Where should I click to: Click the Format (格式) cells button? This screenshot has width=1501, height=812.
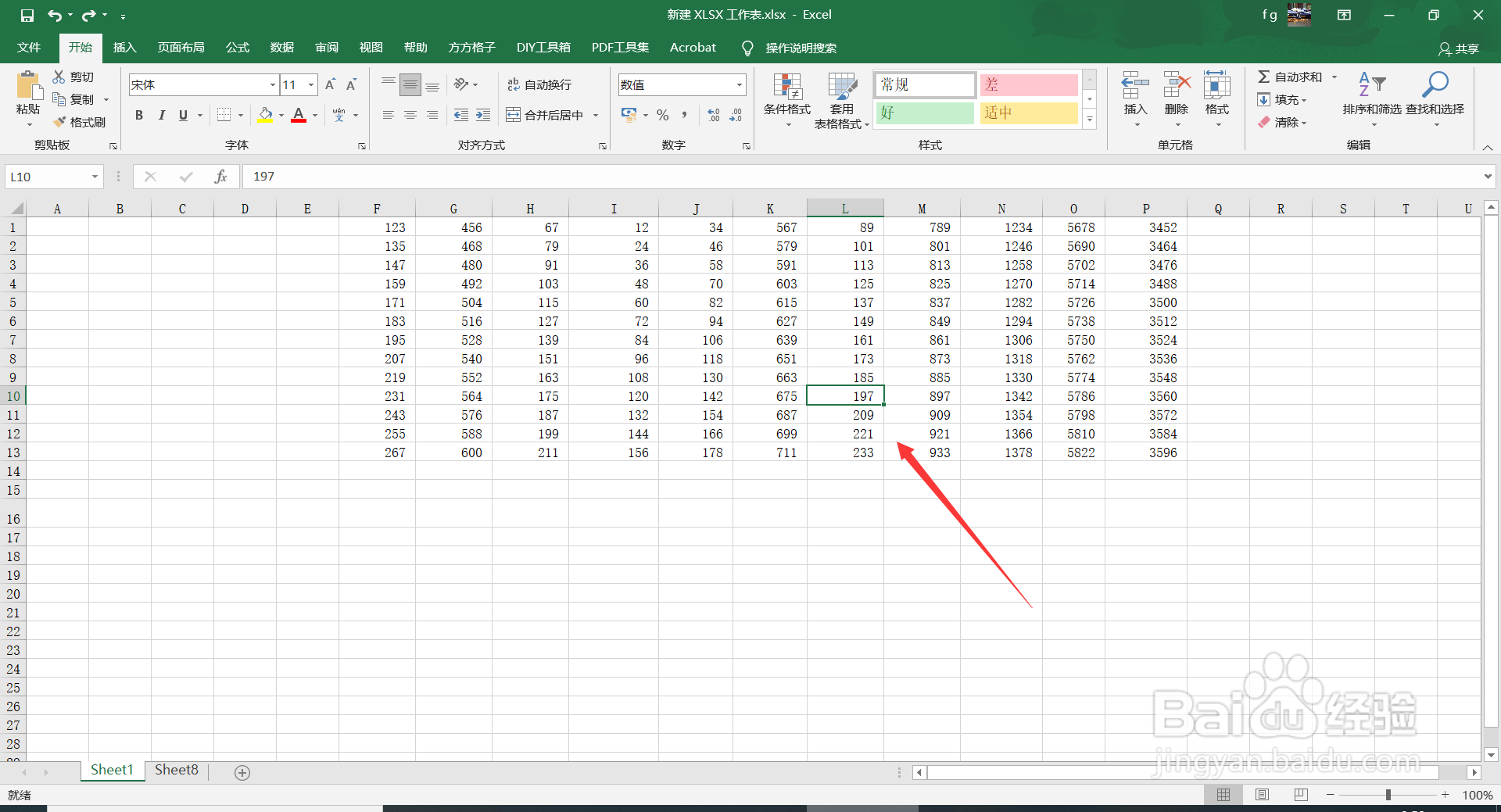[x=1217, y=99]
